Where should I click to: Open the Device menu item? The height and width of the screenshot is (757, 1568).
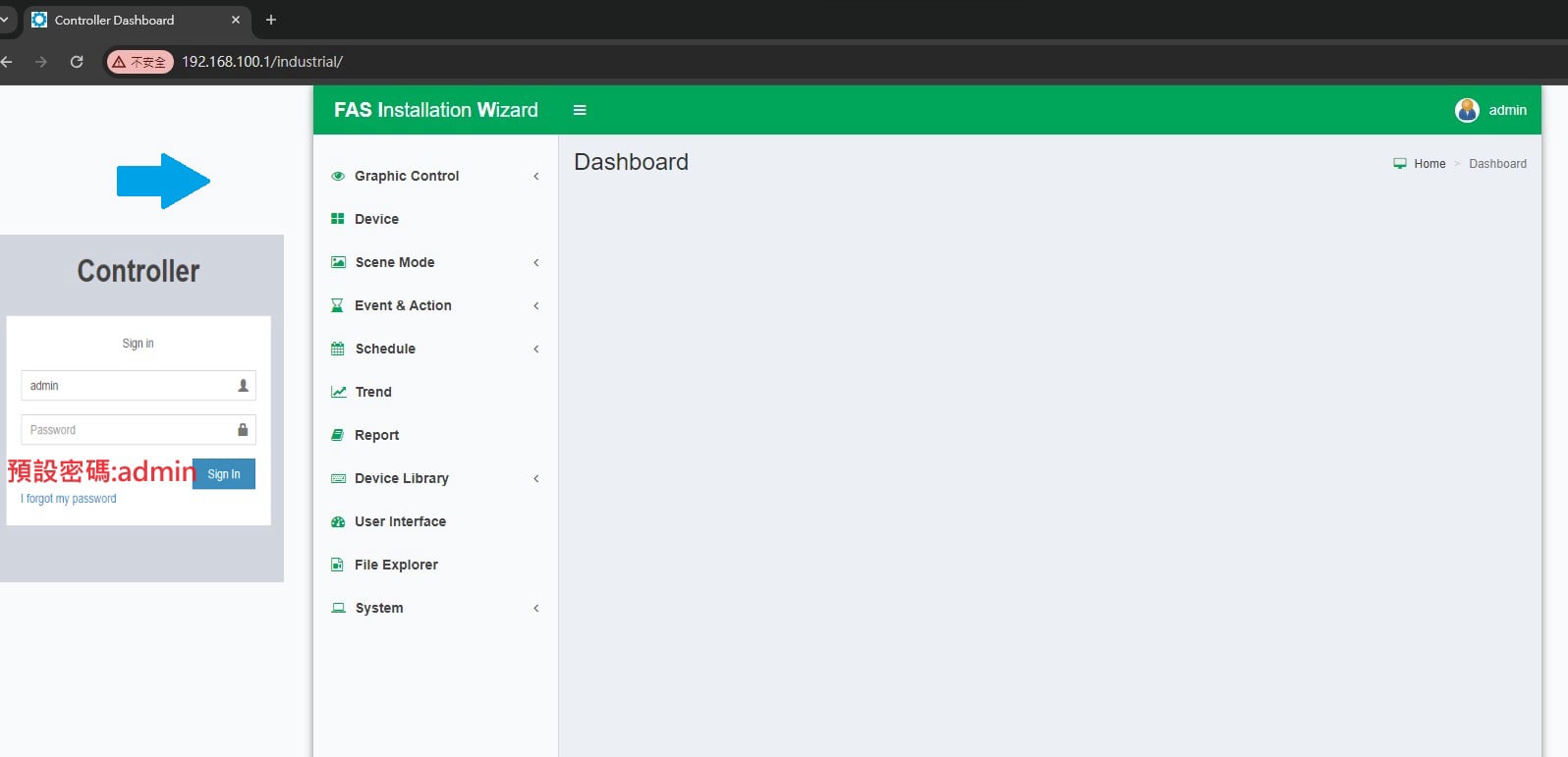[x=376, y=219]
